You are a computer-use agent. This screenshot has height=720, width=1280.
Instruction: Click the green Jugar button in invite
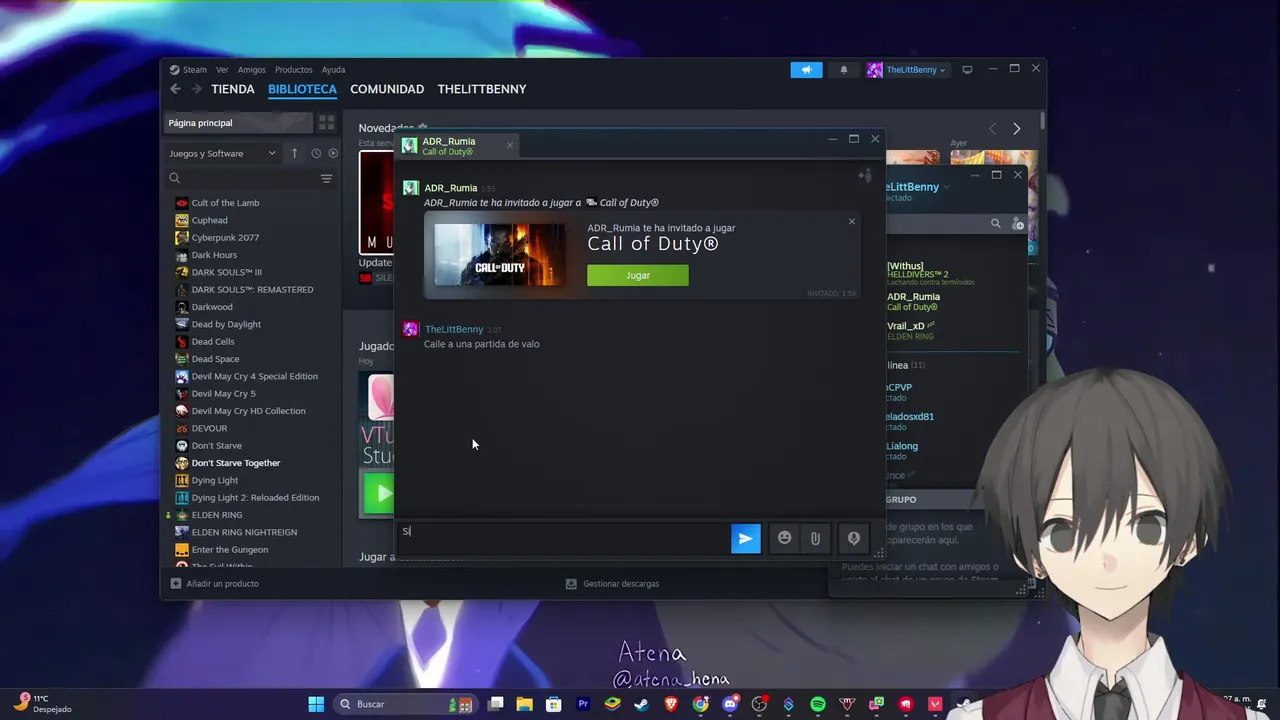coord(638,275)
